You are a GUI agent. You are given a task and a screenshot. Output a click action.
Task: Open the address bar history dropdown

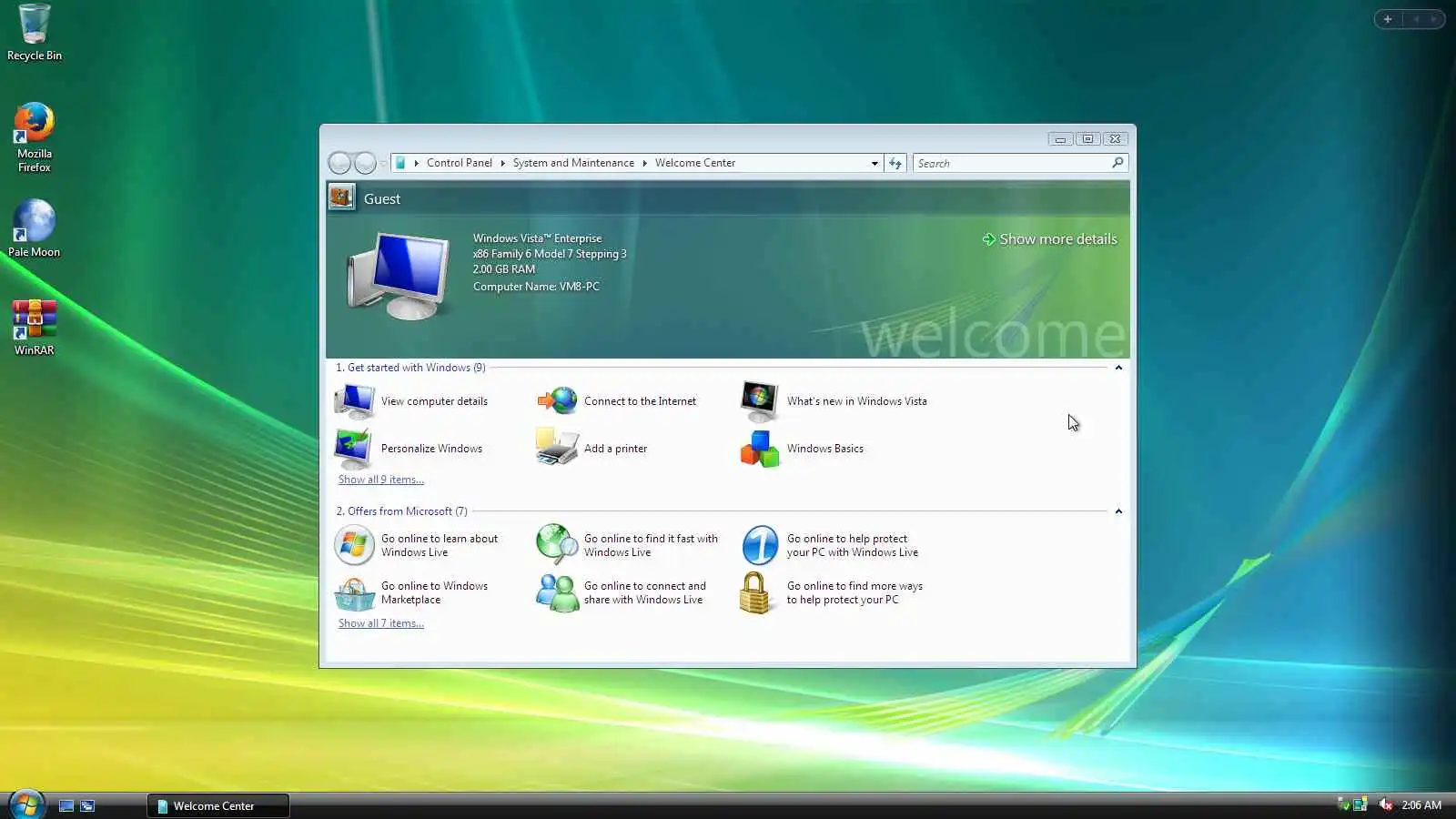(x=875, y=163)
